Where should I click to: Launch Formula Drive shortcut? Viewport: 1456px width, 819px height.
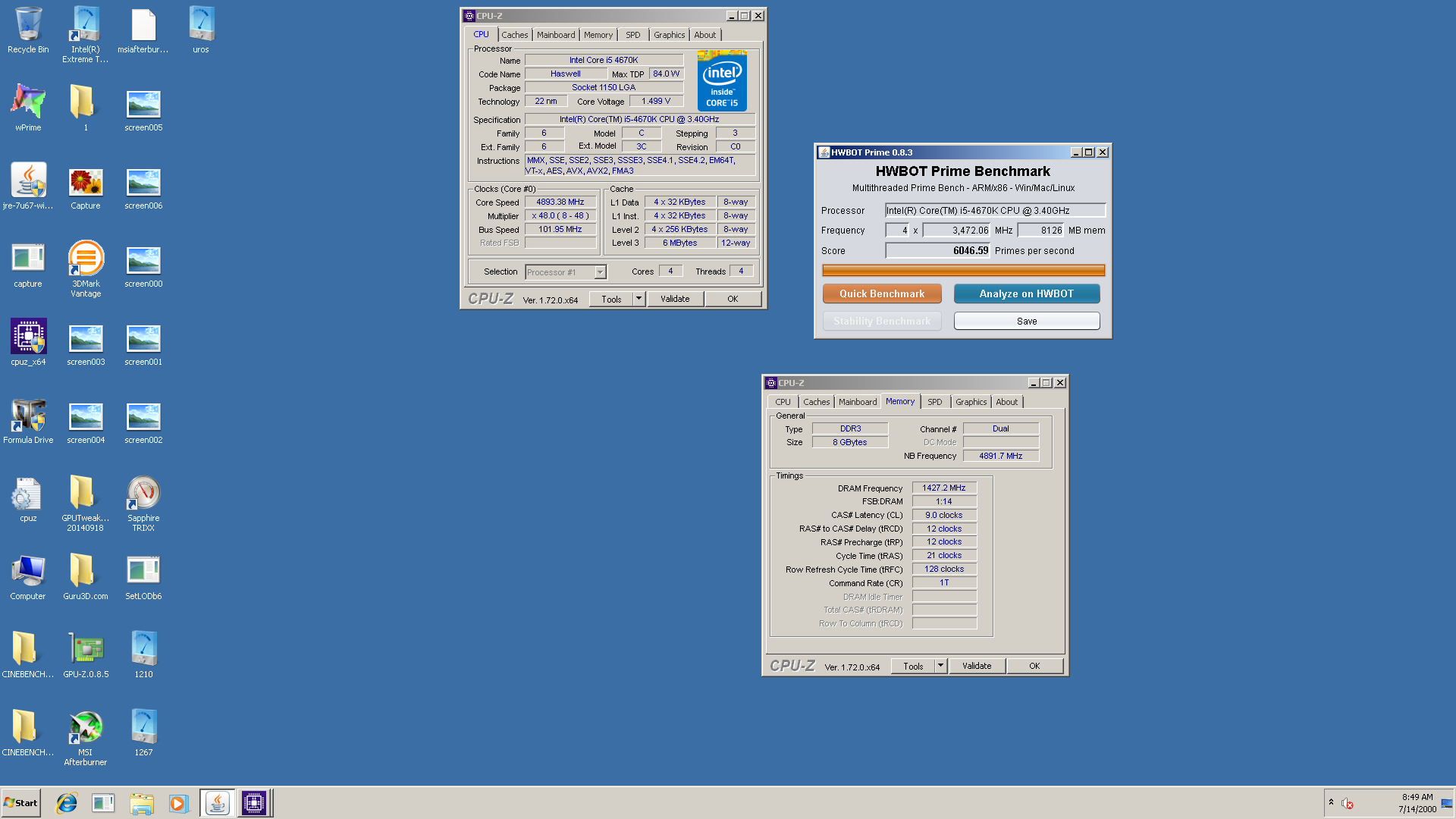[28, 420]
